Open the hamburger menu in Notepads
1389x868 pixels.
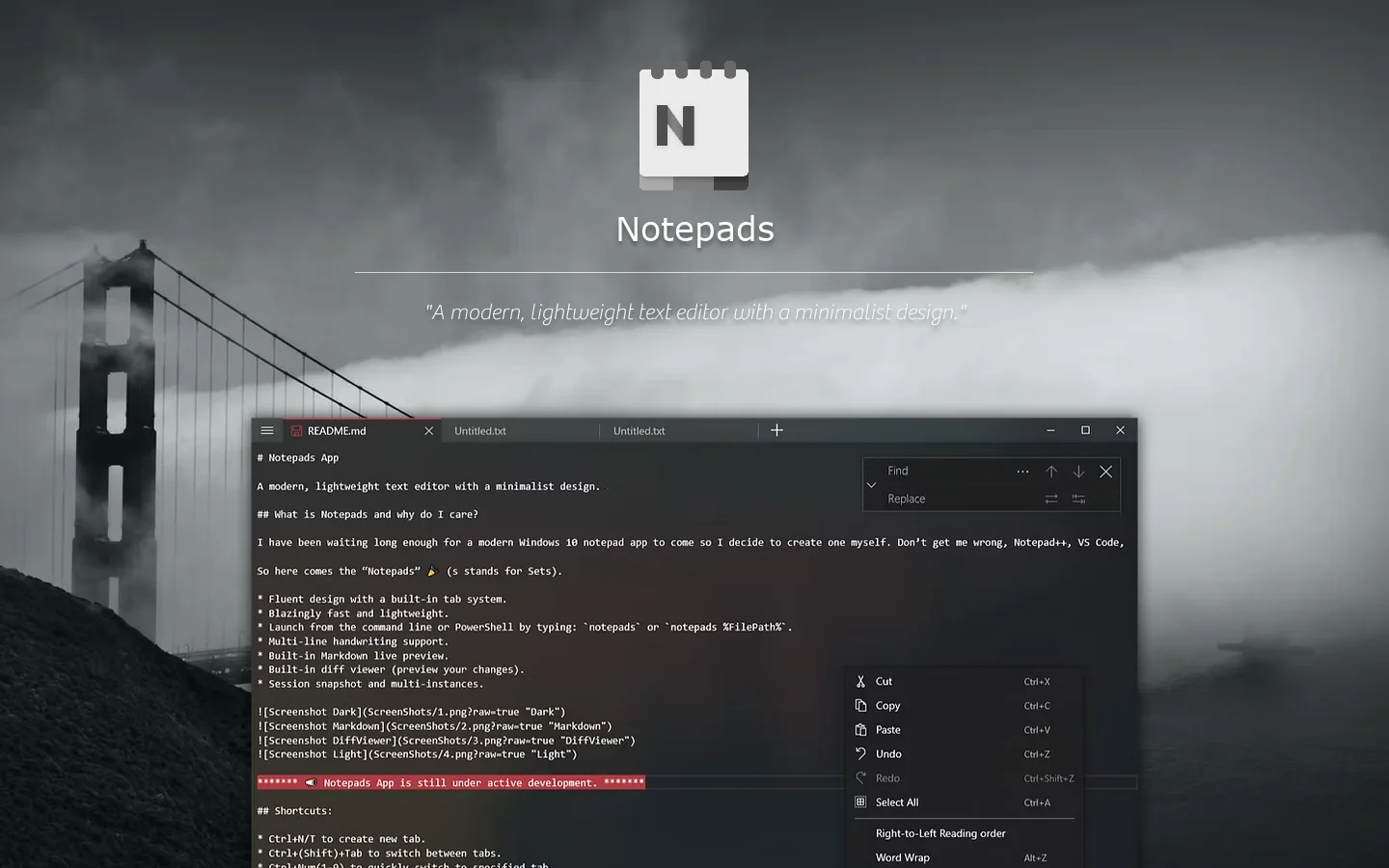point(267,430)
